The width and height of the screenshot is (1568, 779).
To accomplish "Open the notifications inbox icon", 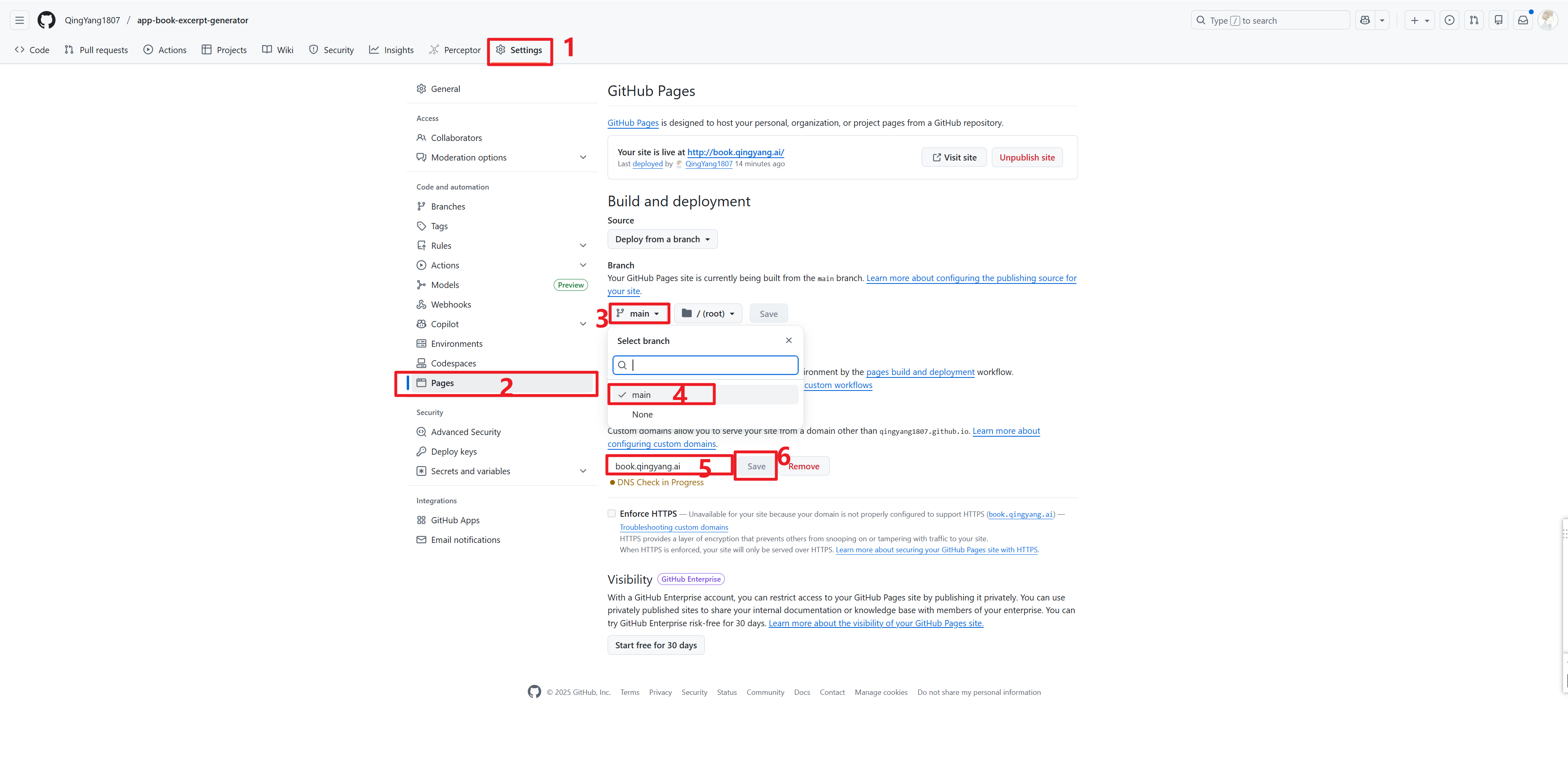I will pyautogui.click(x=1522, y=20).
